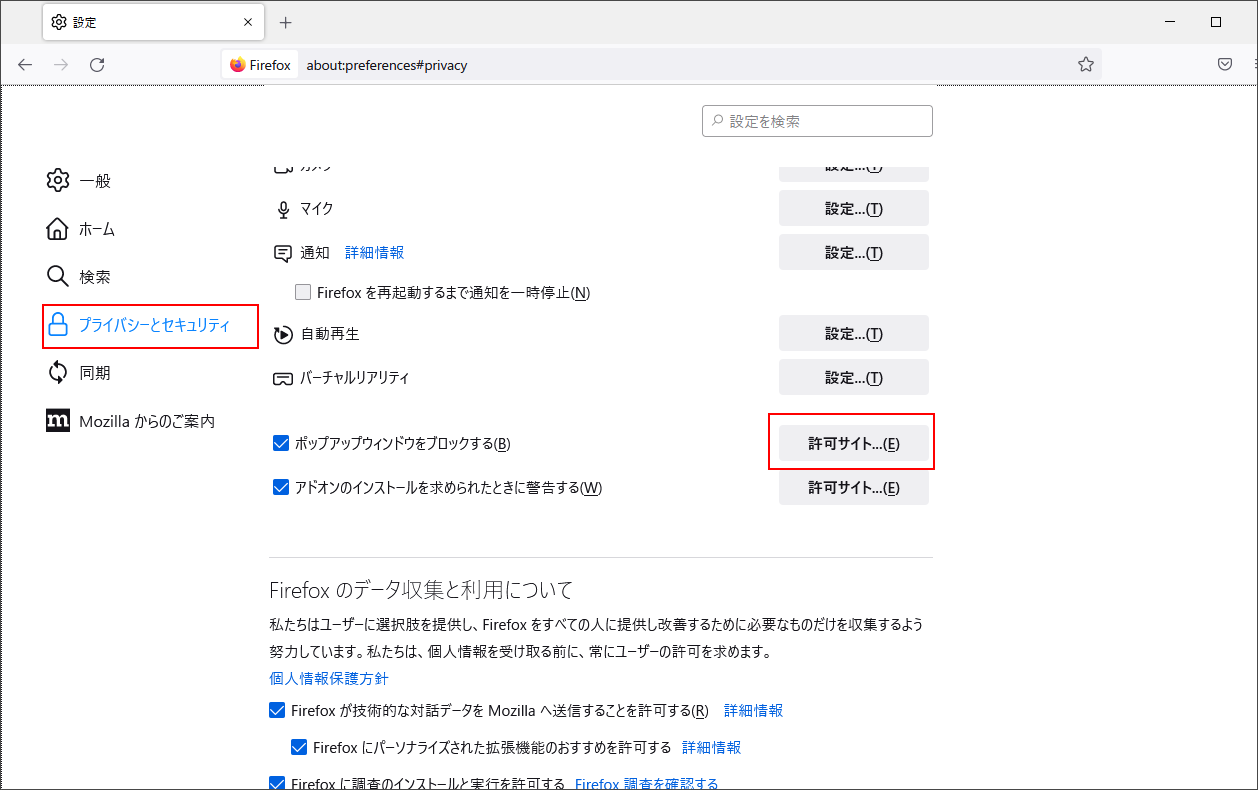Click the 設定を検索 search field
1258x790 pixels.
[x=817, y=120]
